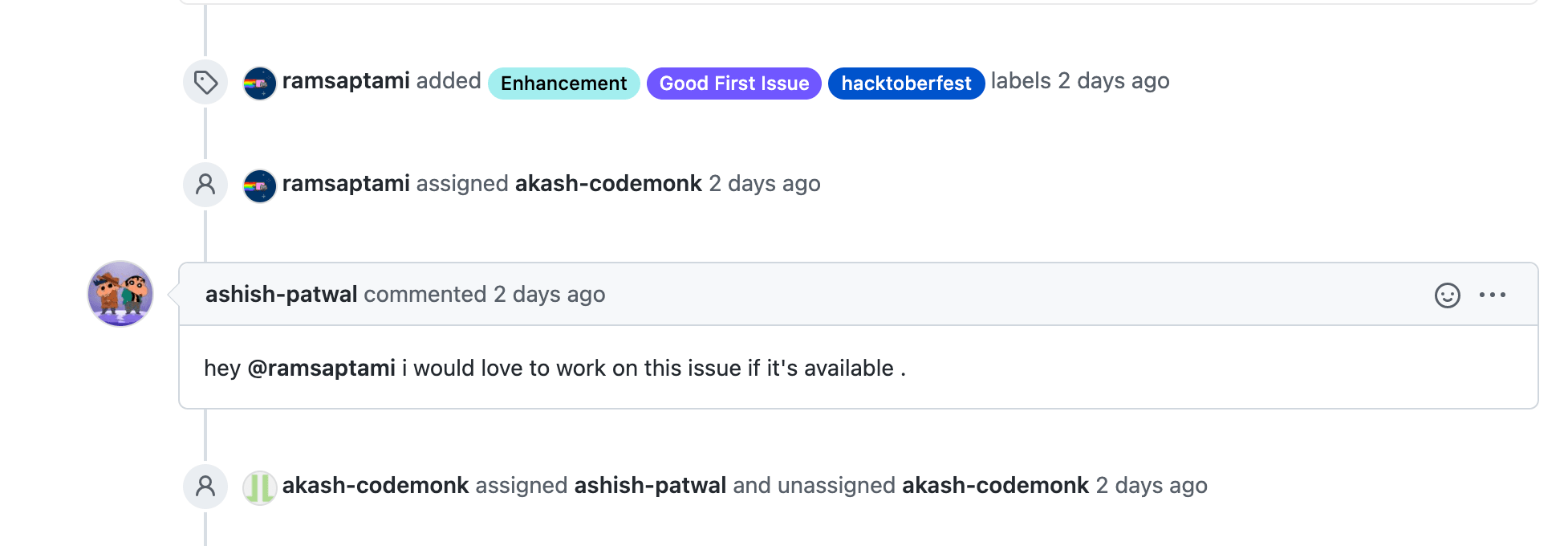Click ramsaptami's avatar in the assigned event
The width and height of the screenshot is (1568, 546).
260,185
